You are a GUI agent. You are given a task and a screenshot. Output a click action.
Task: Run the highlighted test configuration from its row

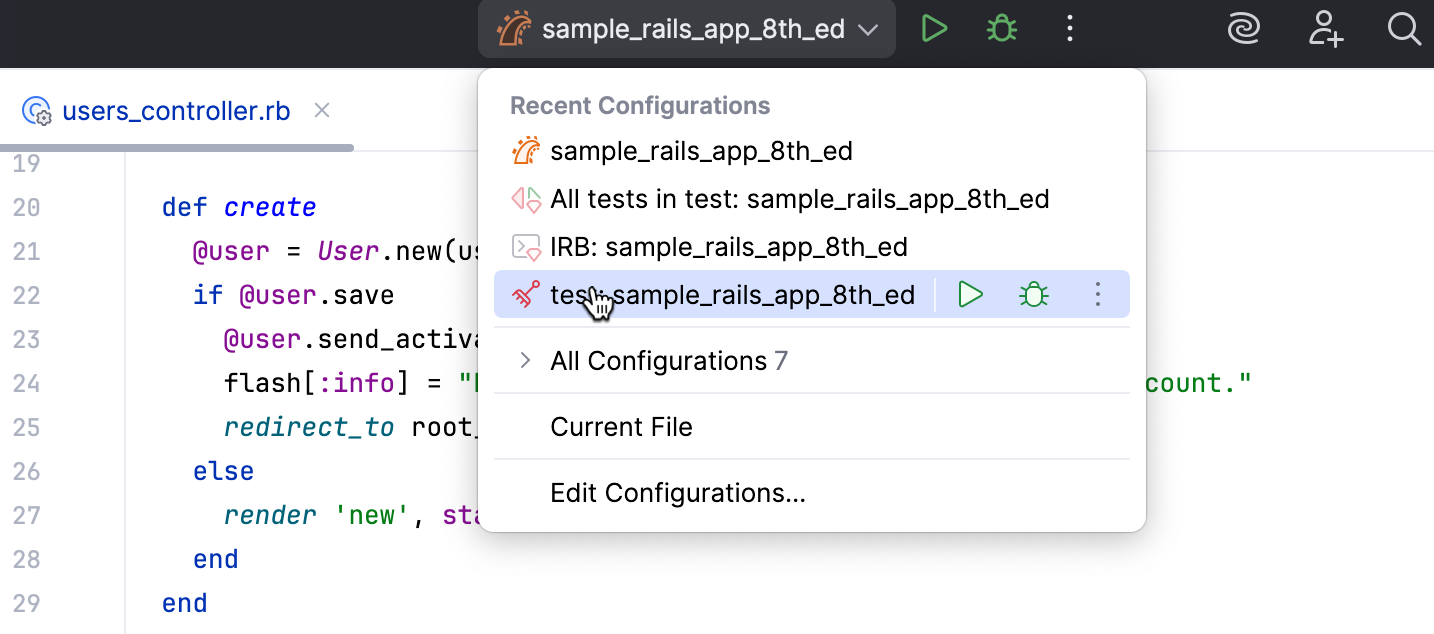pos(968,294)
